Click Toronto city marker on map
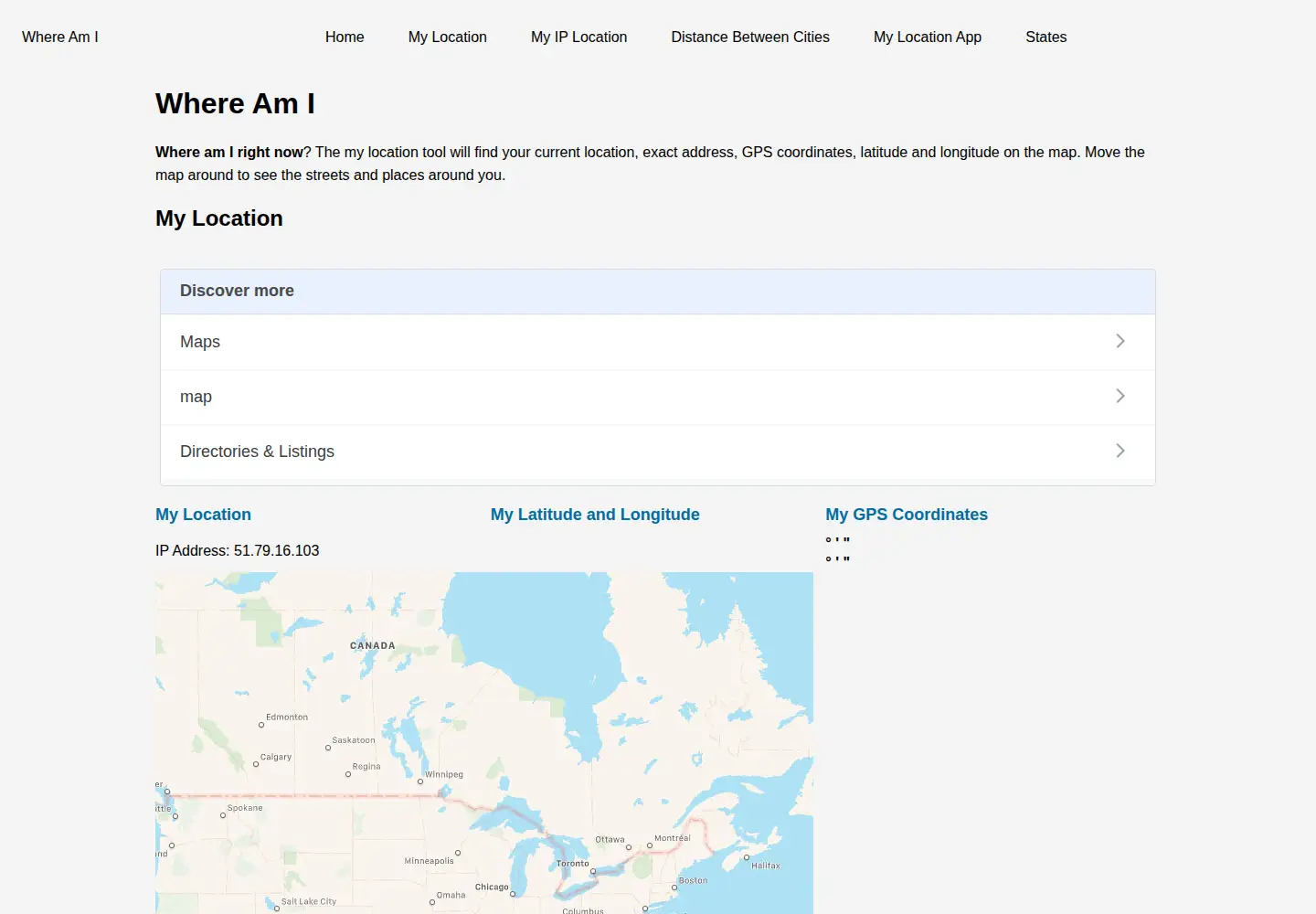The width and height of the screenshot is (1316, 914). (x=593, y=871)
